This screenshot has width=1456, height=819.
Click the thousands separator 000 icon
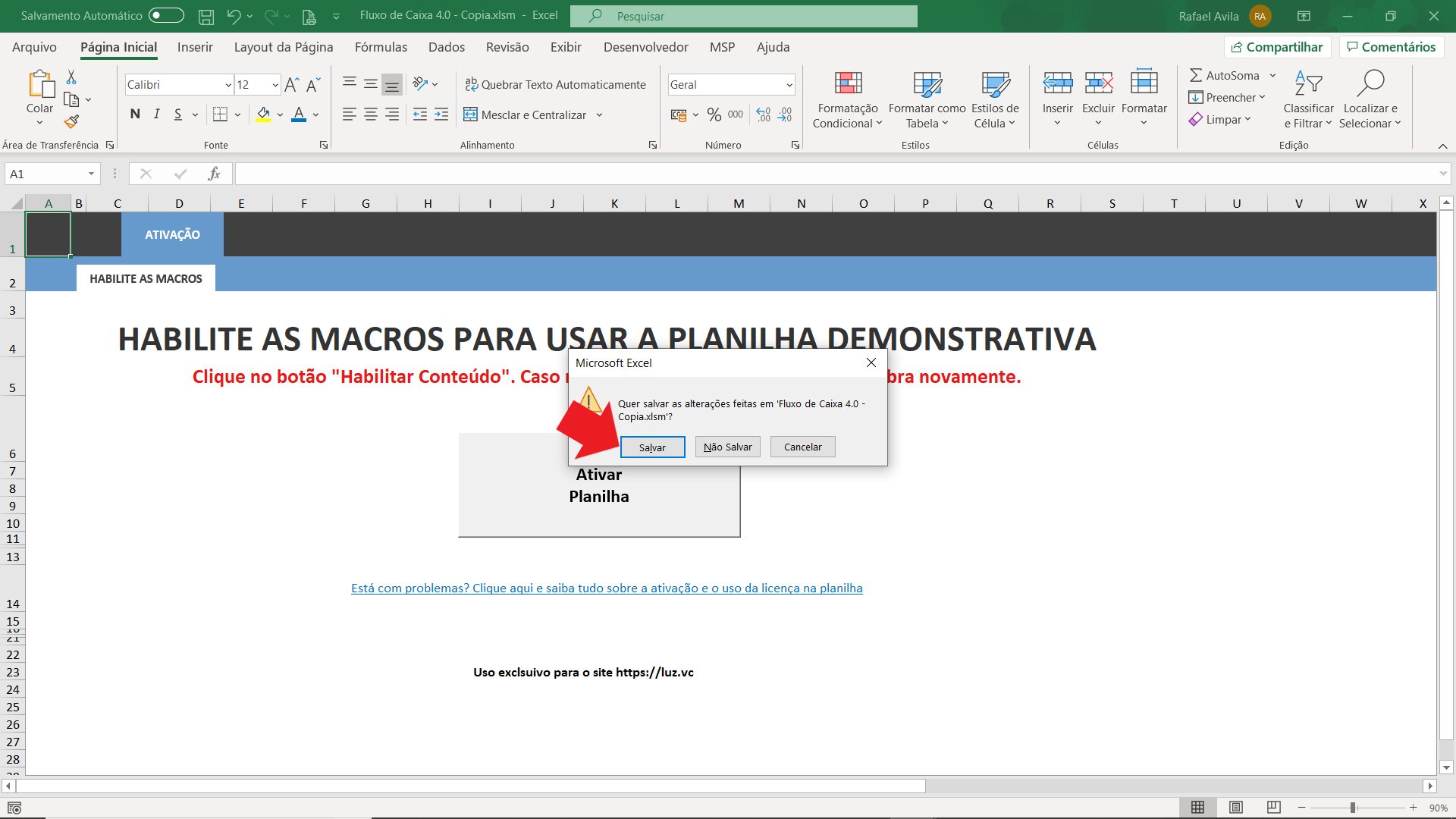coord(736,115)
